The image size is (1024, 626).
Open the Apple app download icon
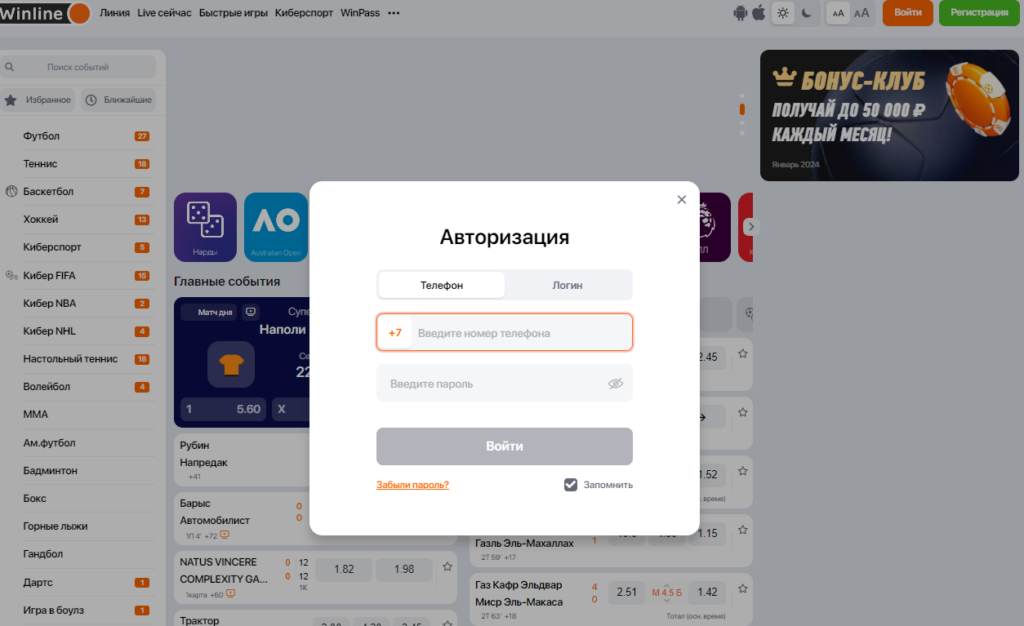click(758, 12)
